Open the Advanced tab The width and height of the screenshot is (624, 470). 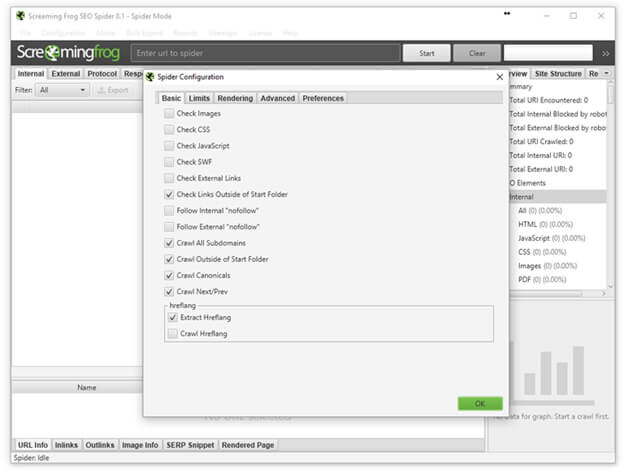(278, 98)
